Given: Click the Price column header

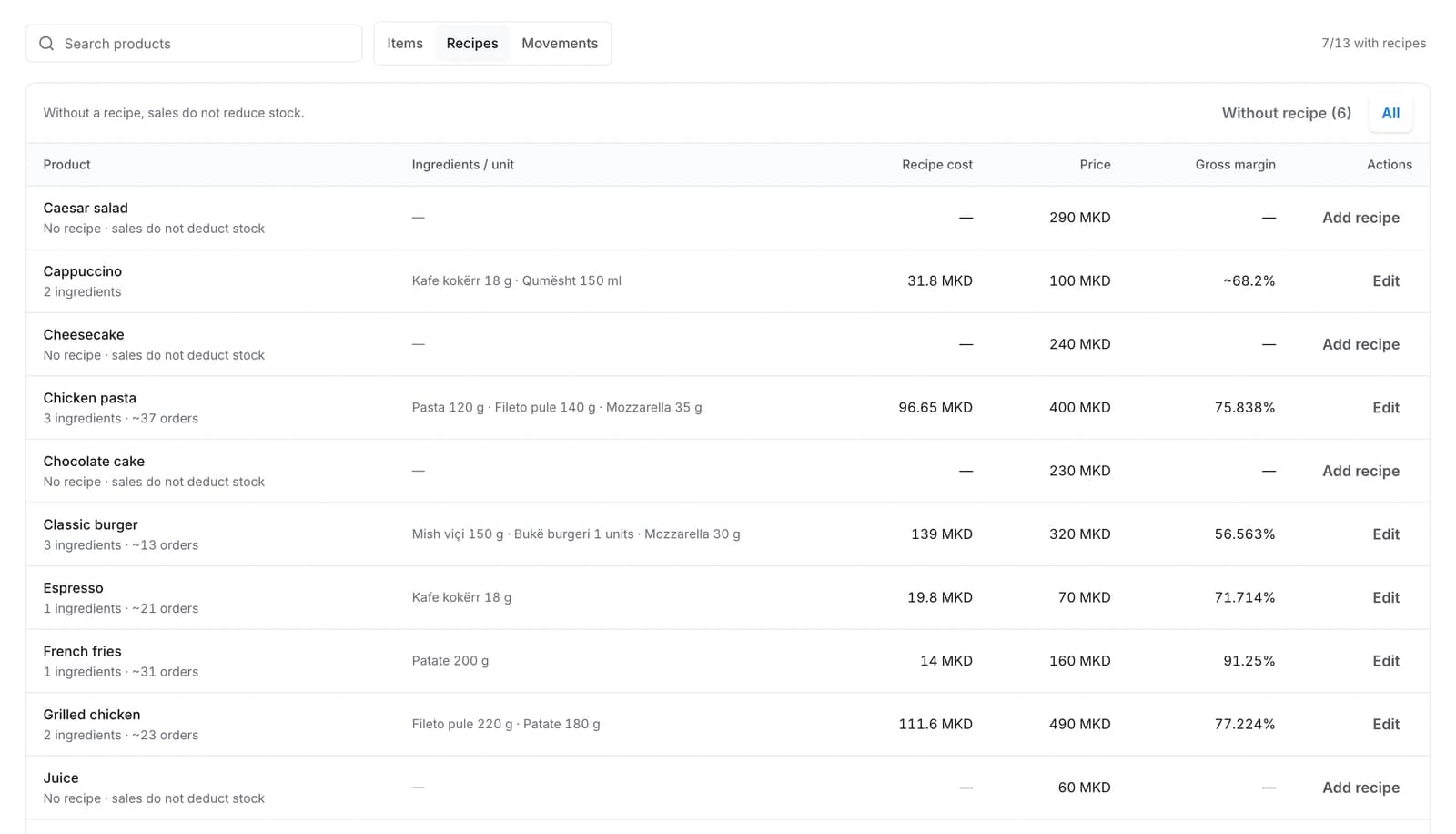Looking at the screenshot, I should [x=1095, y=165].
